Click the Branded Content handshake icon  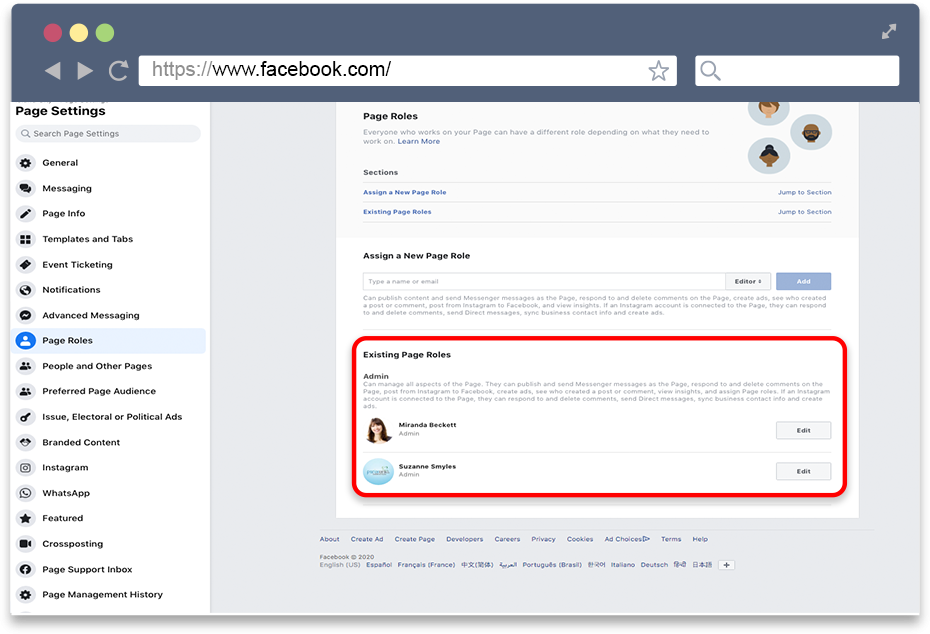(26, 442)
